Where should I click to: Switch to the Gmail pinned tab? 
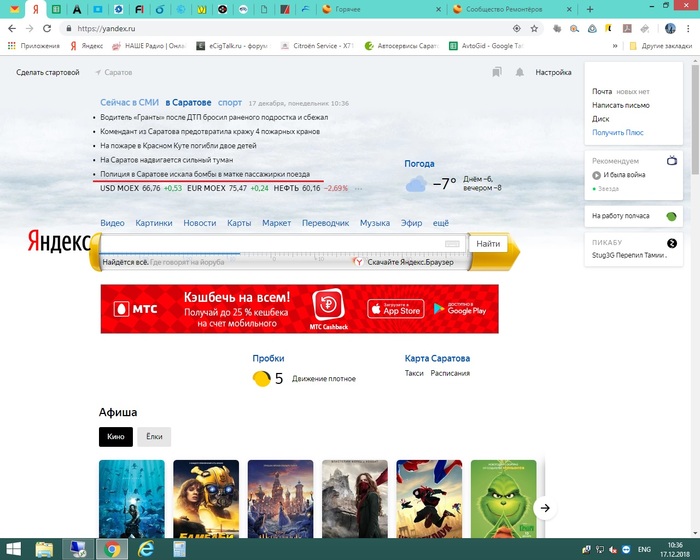coord(14,9)
